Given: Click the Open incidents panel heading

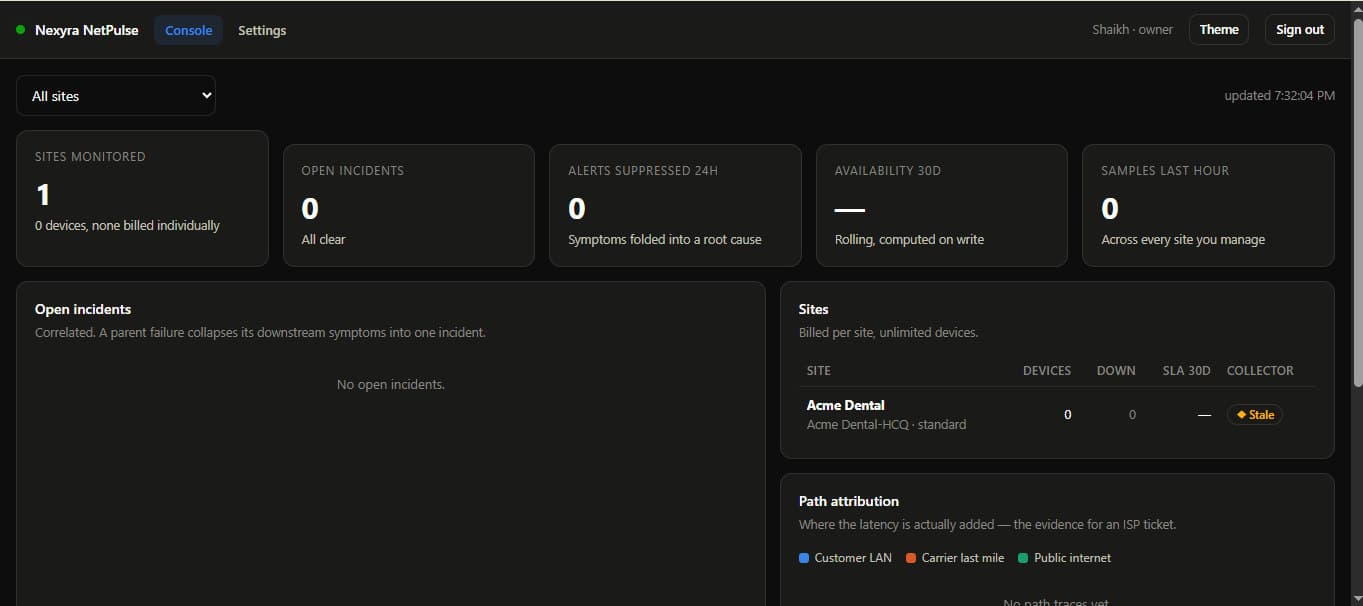Looking at the screenshot, I should click(83, 309).
